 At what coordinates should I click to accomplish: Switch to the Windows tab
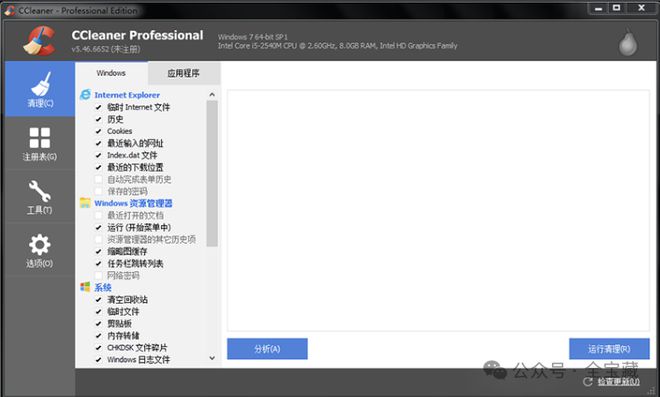111,73
